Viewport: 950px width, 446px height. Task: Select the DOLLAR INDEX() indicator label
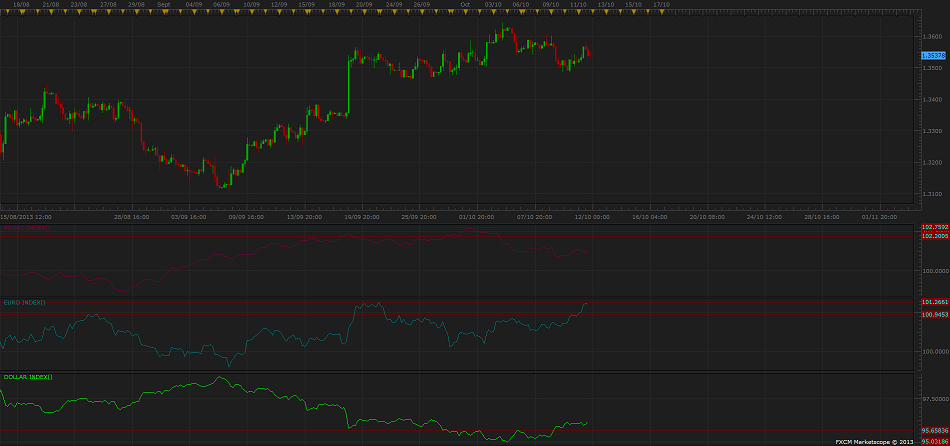coord(29,377)
